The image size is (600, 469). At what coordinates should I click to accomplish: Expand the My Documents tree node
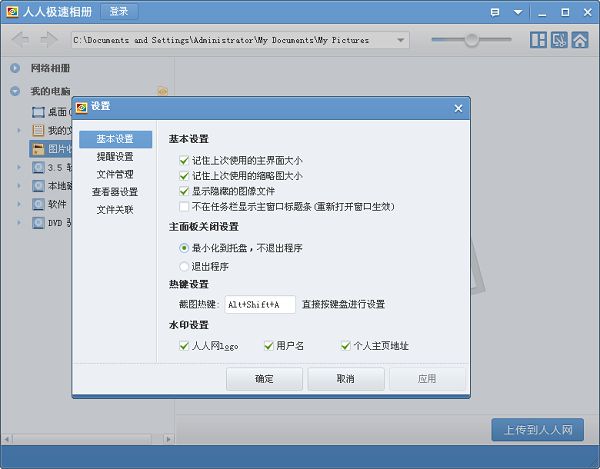(19, 130)
